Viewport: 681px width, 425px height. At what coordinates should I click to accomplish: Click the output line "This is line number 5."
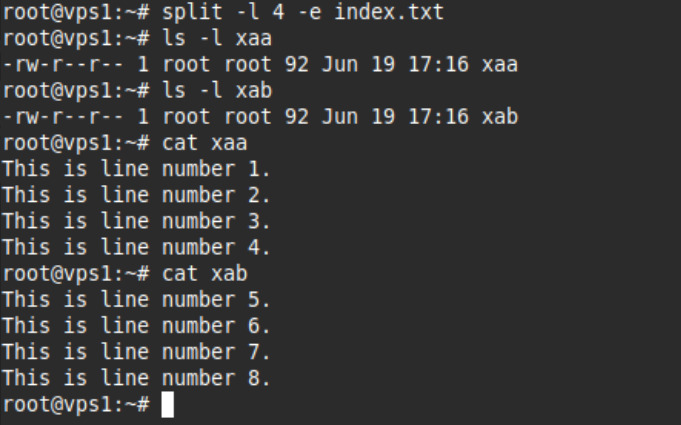tap(136, 300)
